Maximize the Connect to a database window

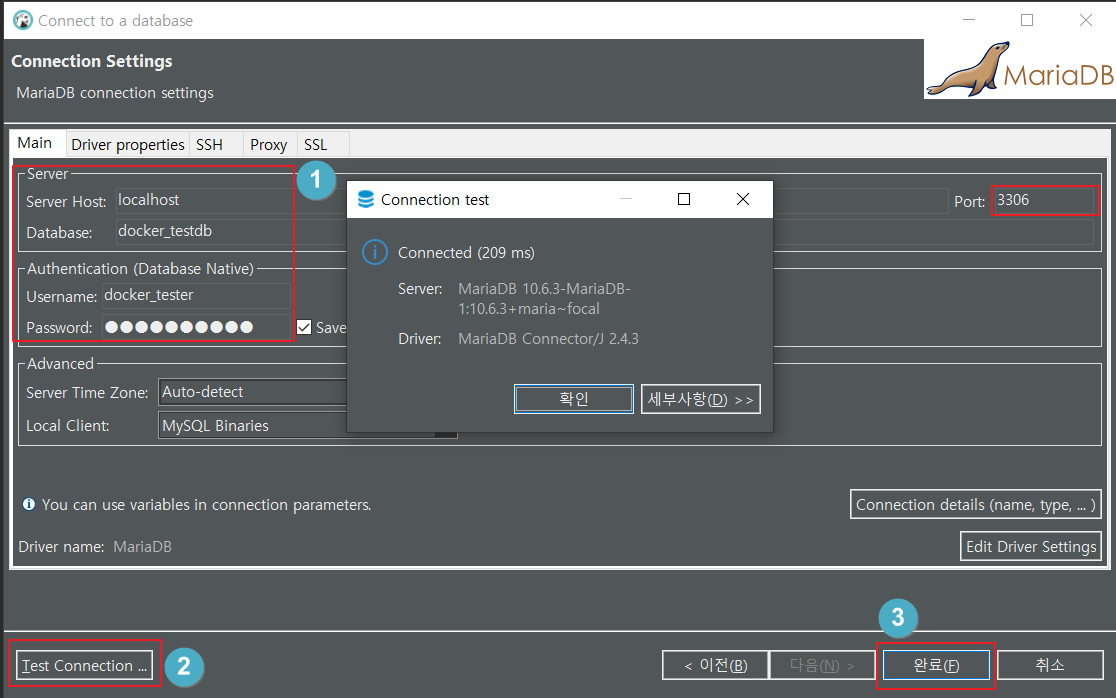click(1027, 20)
